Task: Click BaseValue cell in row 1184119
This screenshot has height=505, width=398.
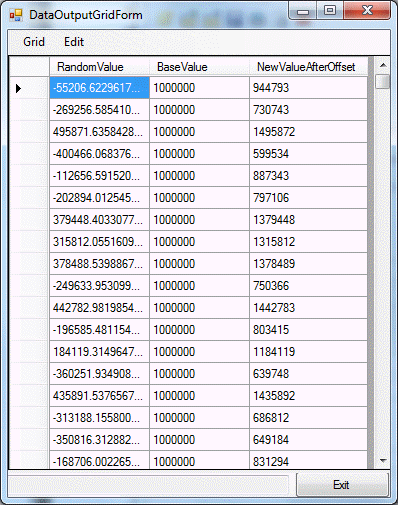Action: tap(200, 352)
